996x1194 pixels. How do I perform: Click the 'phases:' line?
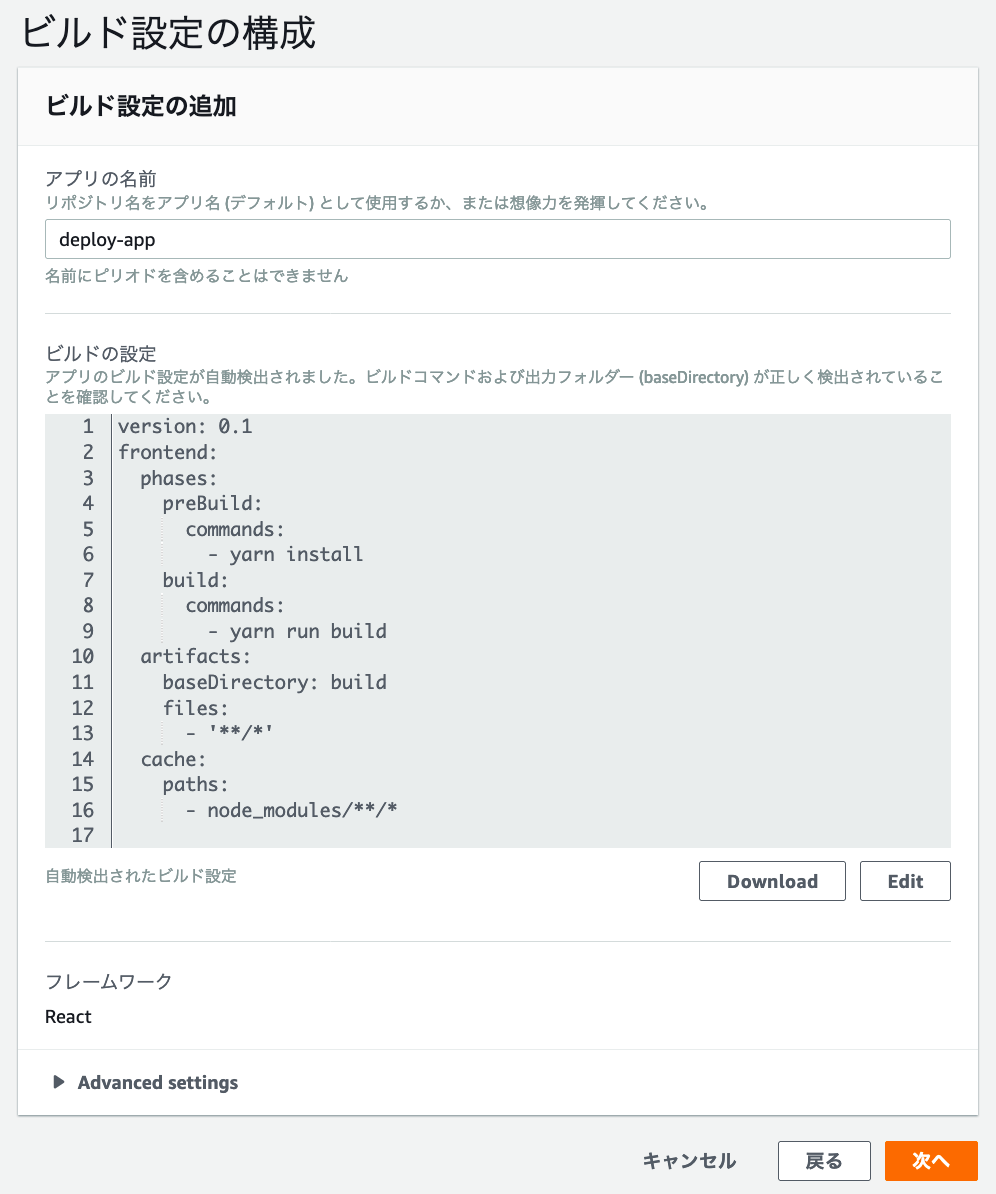click(179, 478)
